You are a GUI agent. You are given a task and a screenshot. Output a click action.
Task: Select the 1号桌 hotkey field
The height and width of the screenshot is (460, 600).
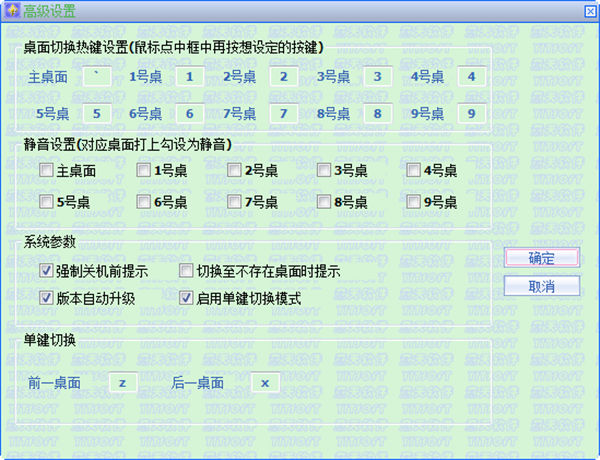point(190,77)
